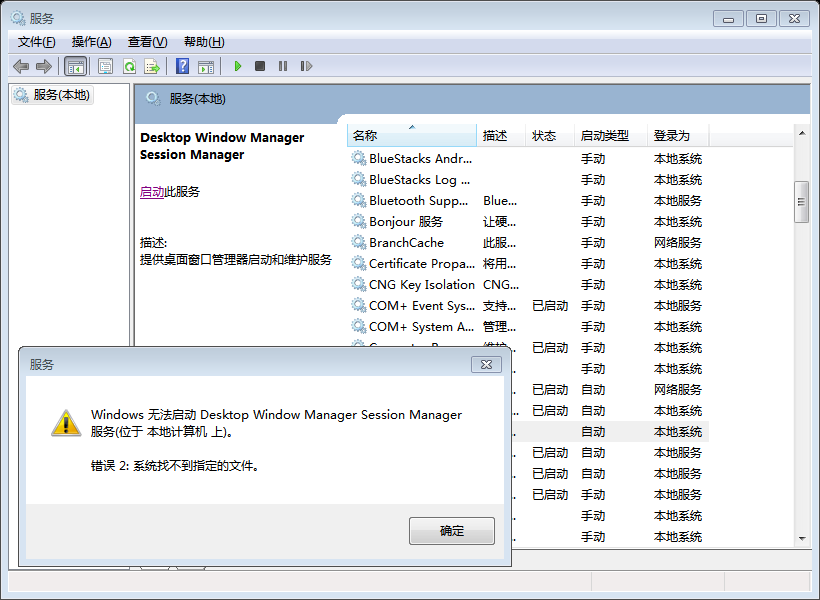Select the BranchCache service row
820x600 pixels.
tap(406, 242)
